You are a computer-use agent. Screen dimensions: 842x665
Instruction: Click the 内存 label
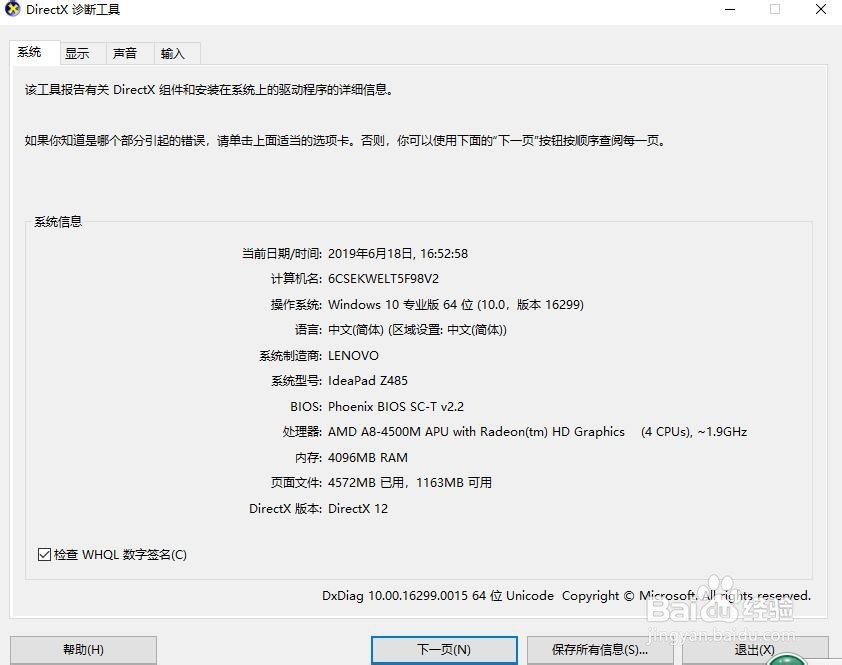(x=308, y=458)
